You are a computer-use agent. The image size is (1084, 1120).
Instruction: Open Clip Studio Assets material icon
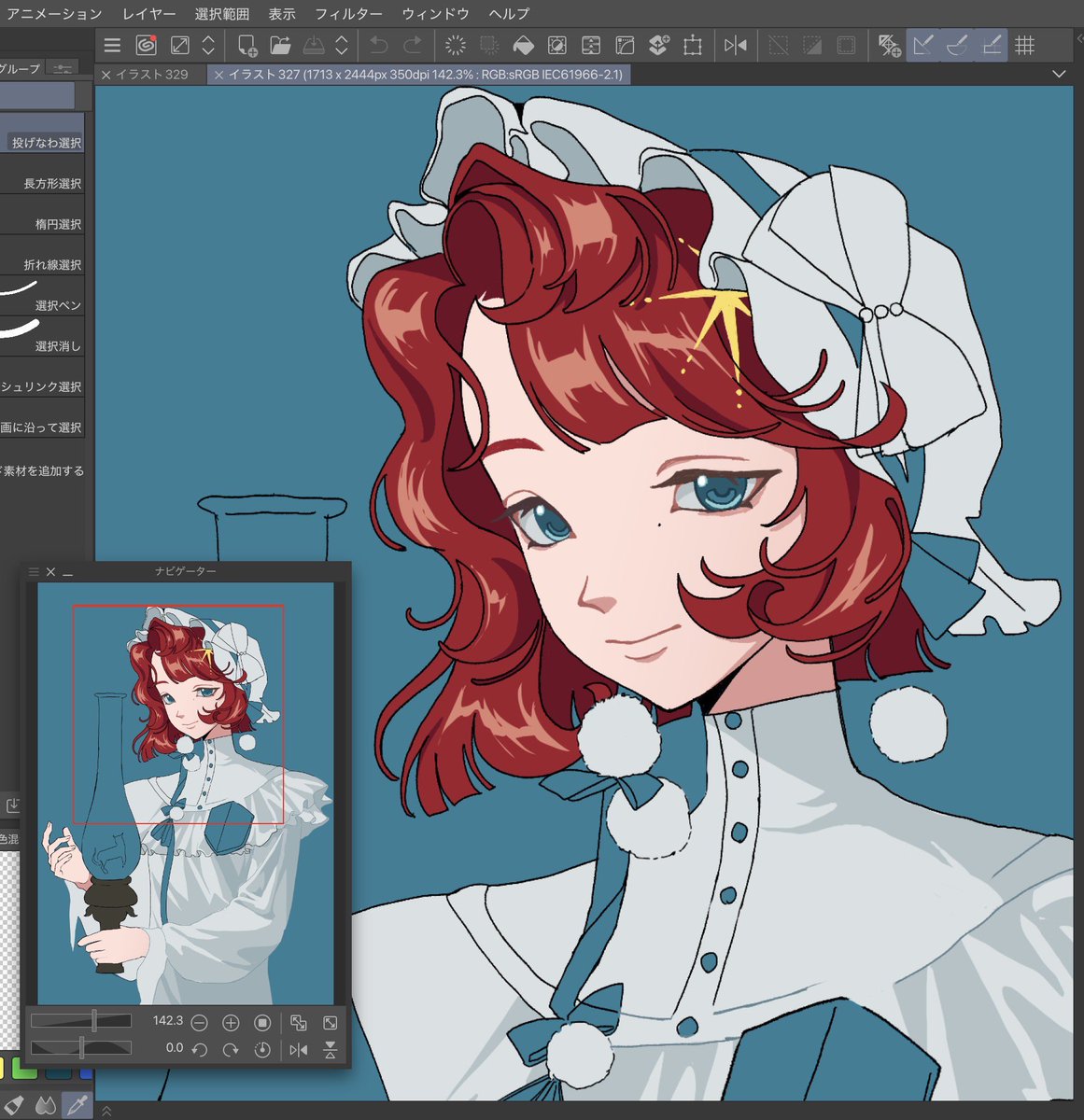click(659, 45)
